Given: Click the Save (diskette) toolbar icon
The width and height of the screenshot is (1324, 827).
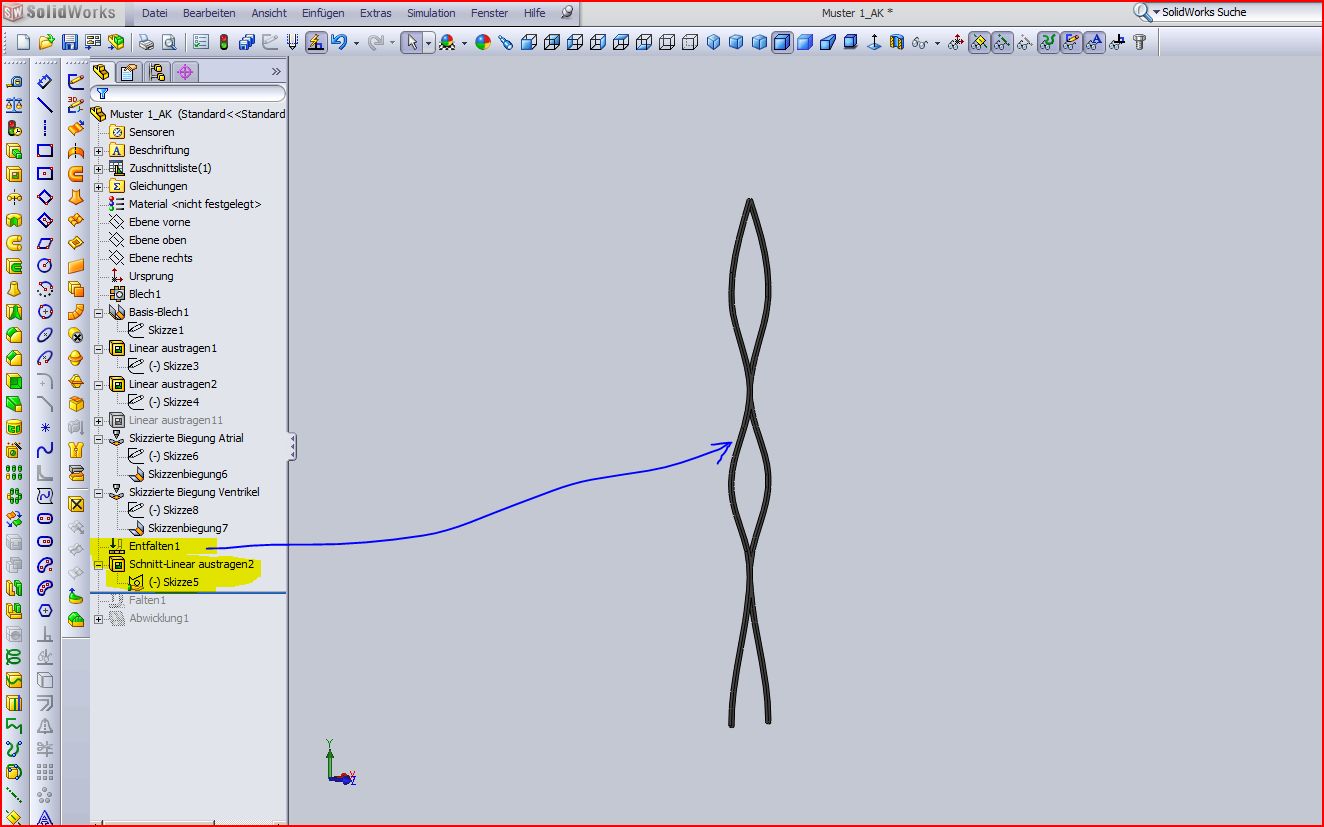Looking at the screenshot, I should coord(70,42).
